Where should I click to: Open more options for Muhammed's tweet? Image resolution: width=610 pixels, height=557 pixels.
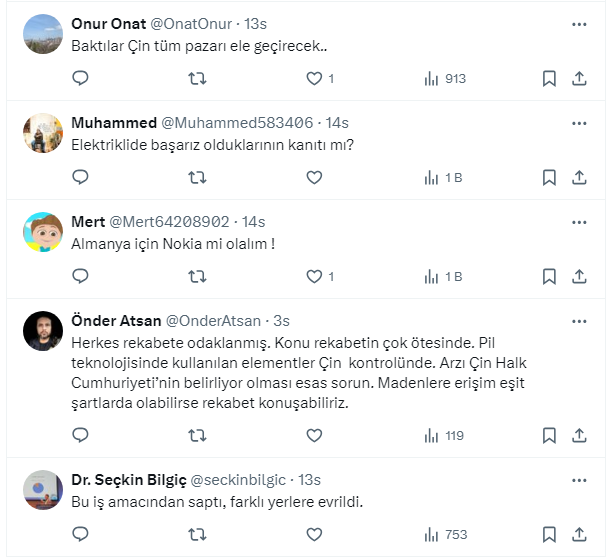point(579,123)
